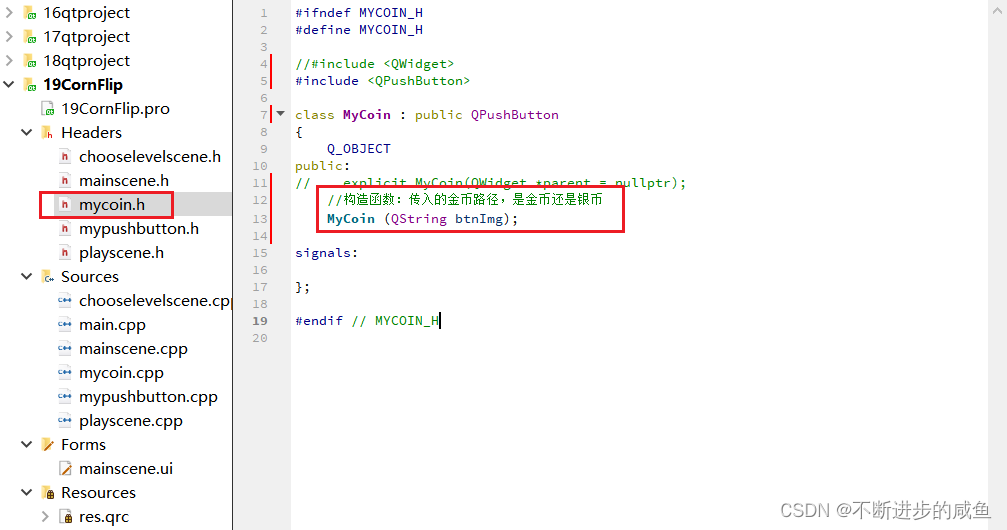Click '#define MYCOIN_H' code line
Viewport: 1007px width, 530px height.
[358, 30]
